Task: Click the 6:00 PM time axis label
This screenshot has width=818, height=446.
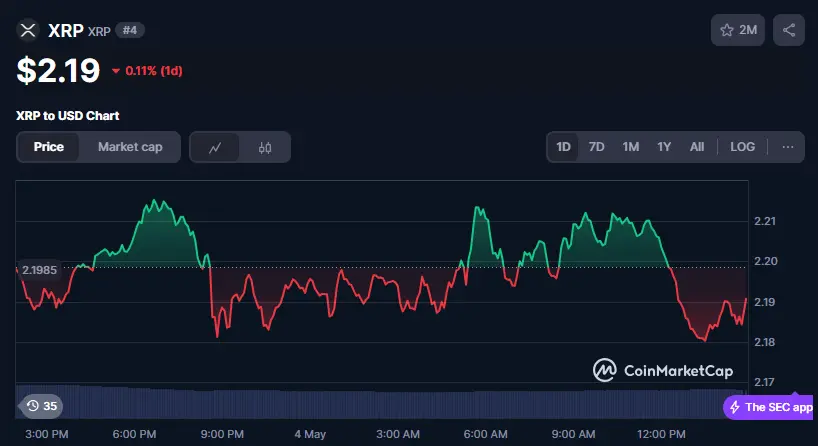Action: (134, 434)
